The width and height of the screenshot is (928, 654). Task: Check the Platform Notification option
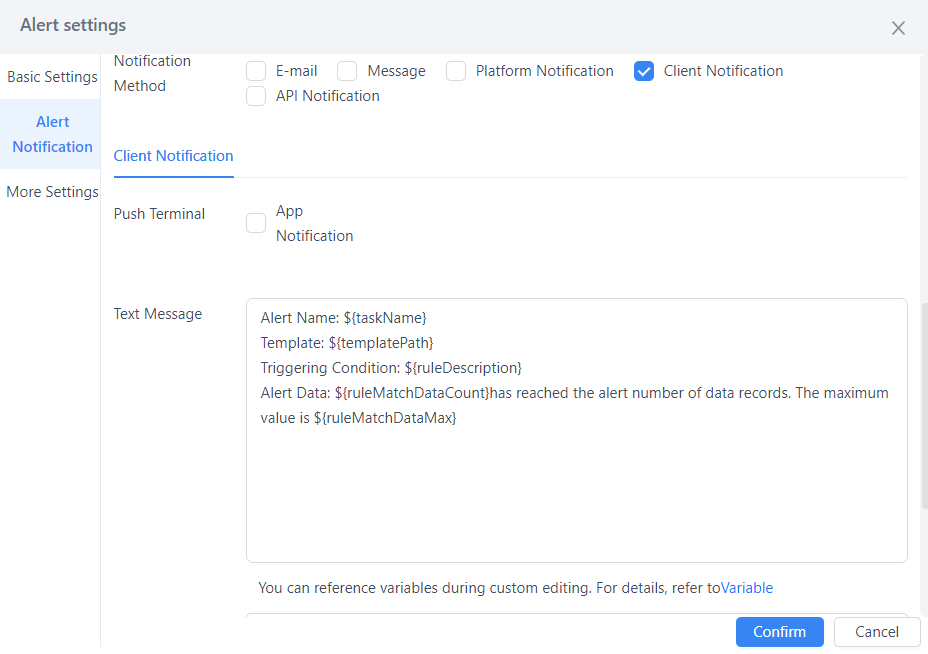[456, 71]
